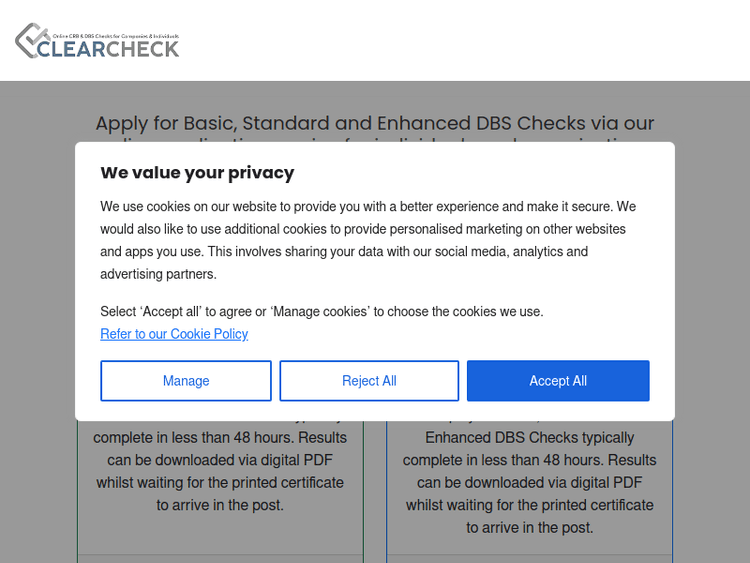Click 'to arrive in the post.' in right card

tap(530, 527)
